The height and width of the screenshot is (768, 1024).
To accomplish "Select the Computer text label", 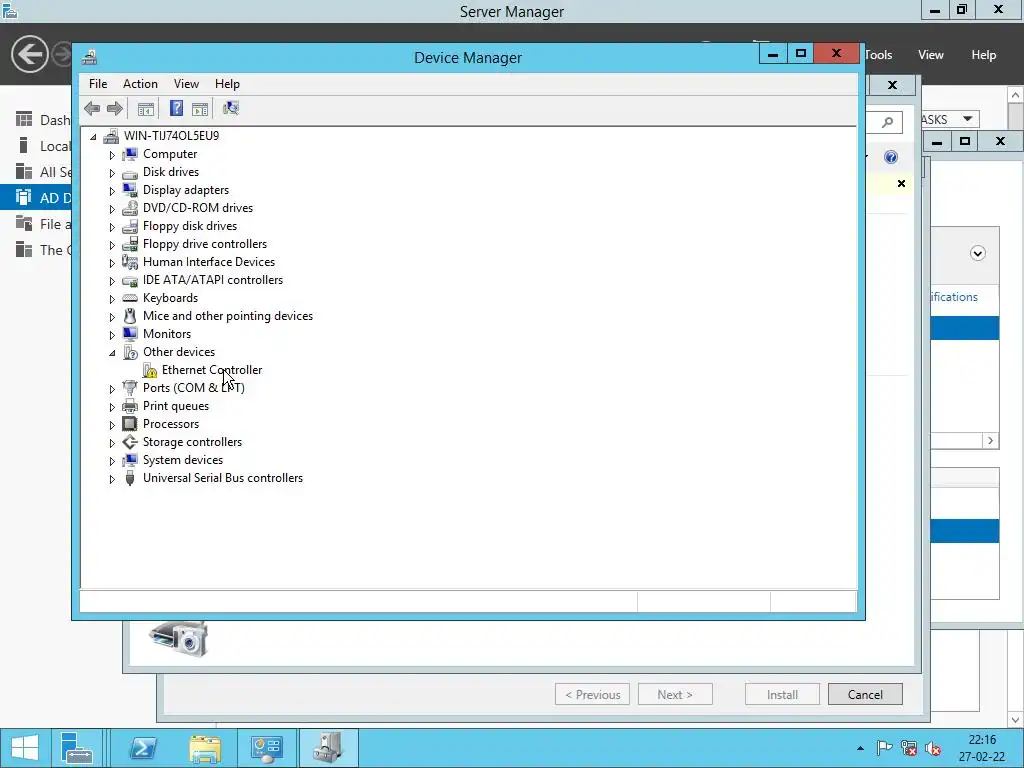I will 170,154.
